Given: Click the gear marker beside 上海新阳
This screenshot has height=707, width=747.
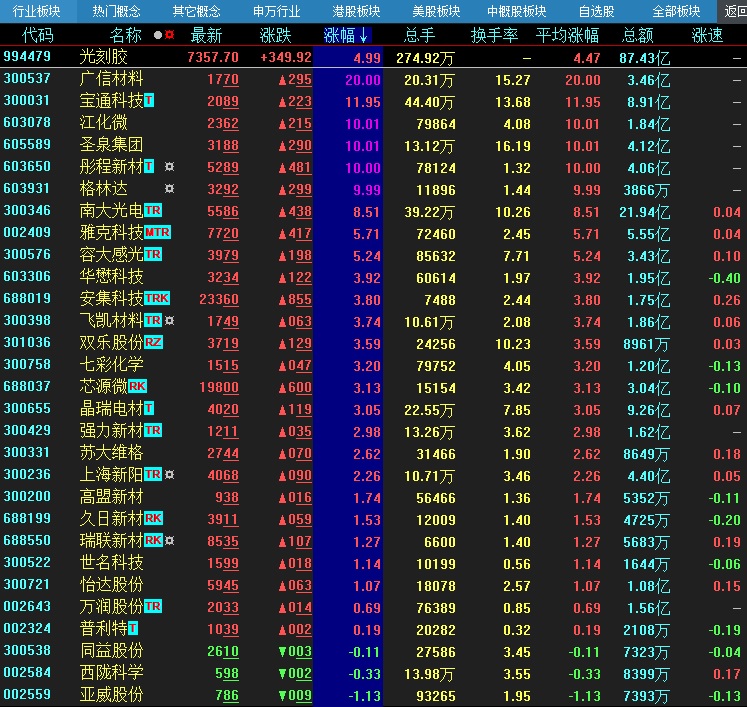Looking at the screenshot, I should pos(169,475).
